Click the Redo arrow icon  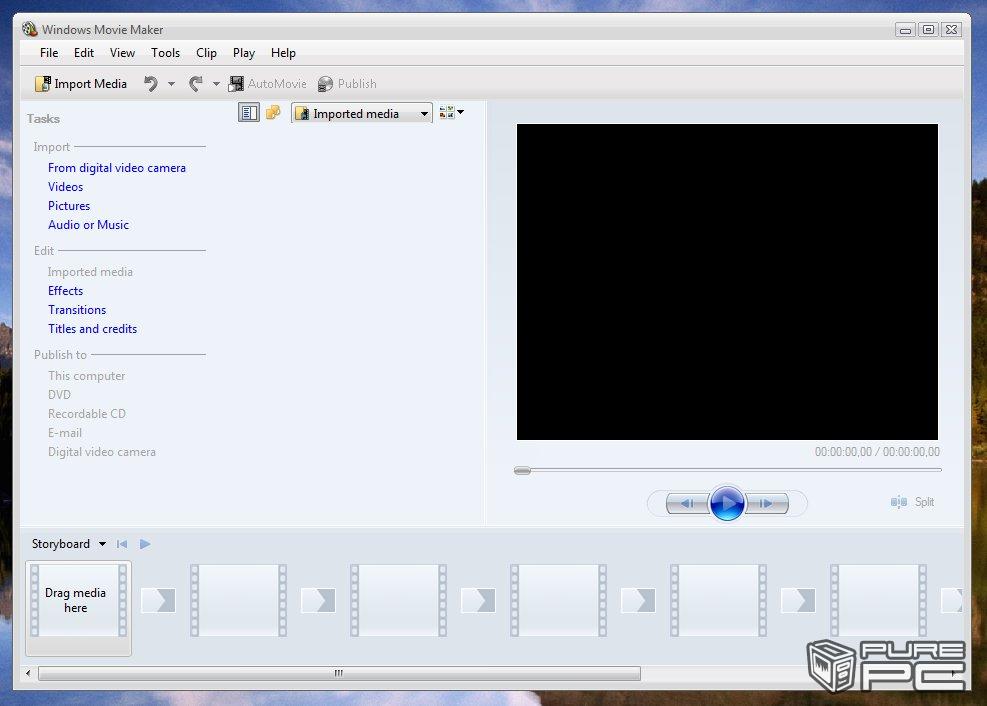pyautogui.click(x=196, y=84)
